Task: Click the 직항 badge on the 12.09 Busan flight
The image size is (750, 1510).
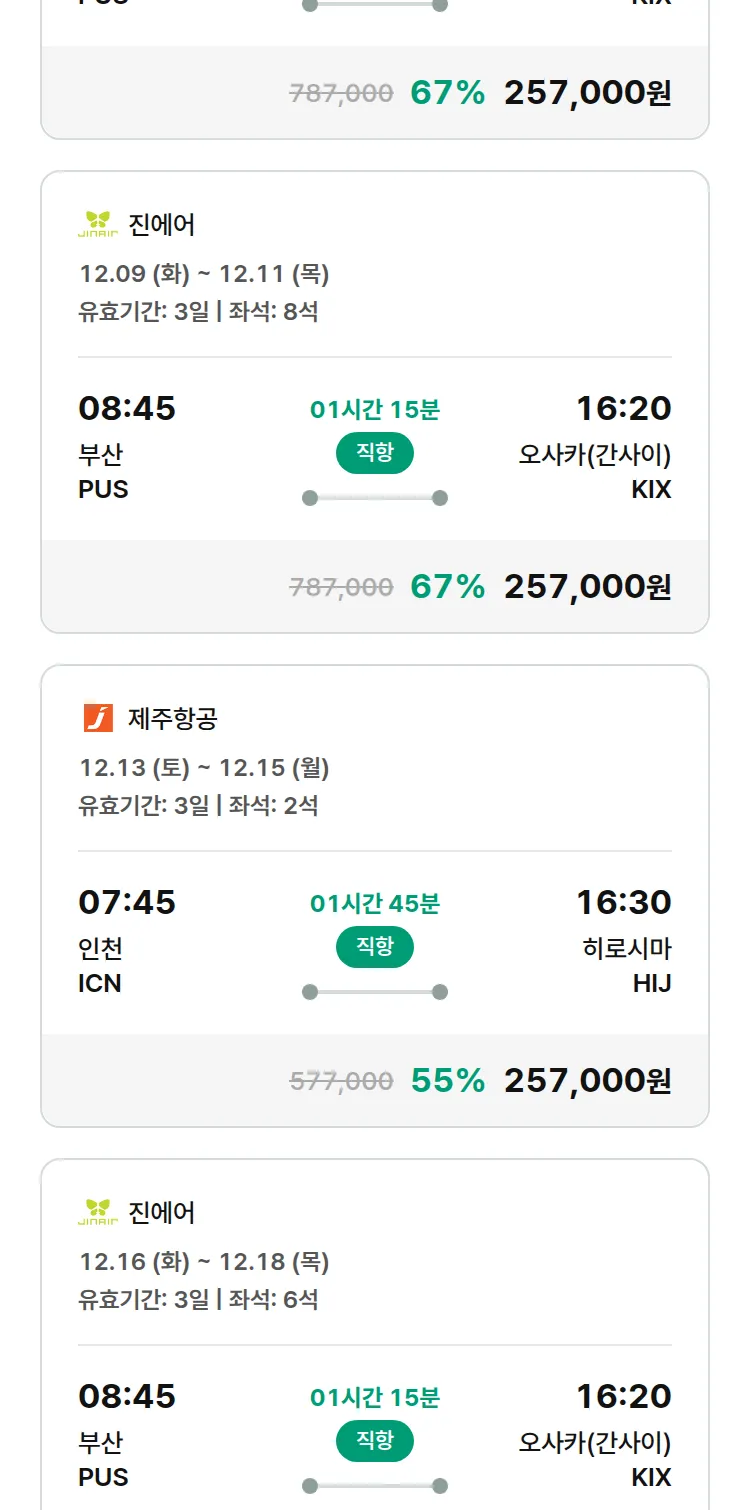Action: 375,453
